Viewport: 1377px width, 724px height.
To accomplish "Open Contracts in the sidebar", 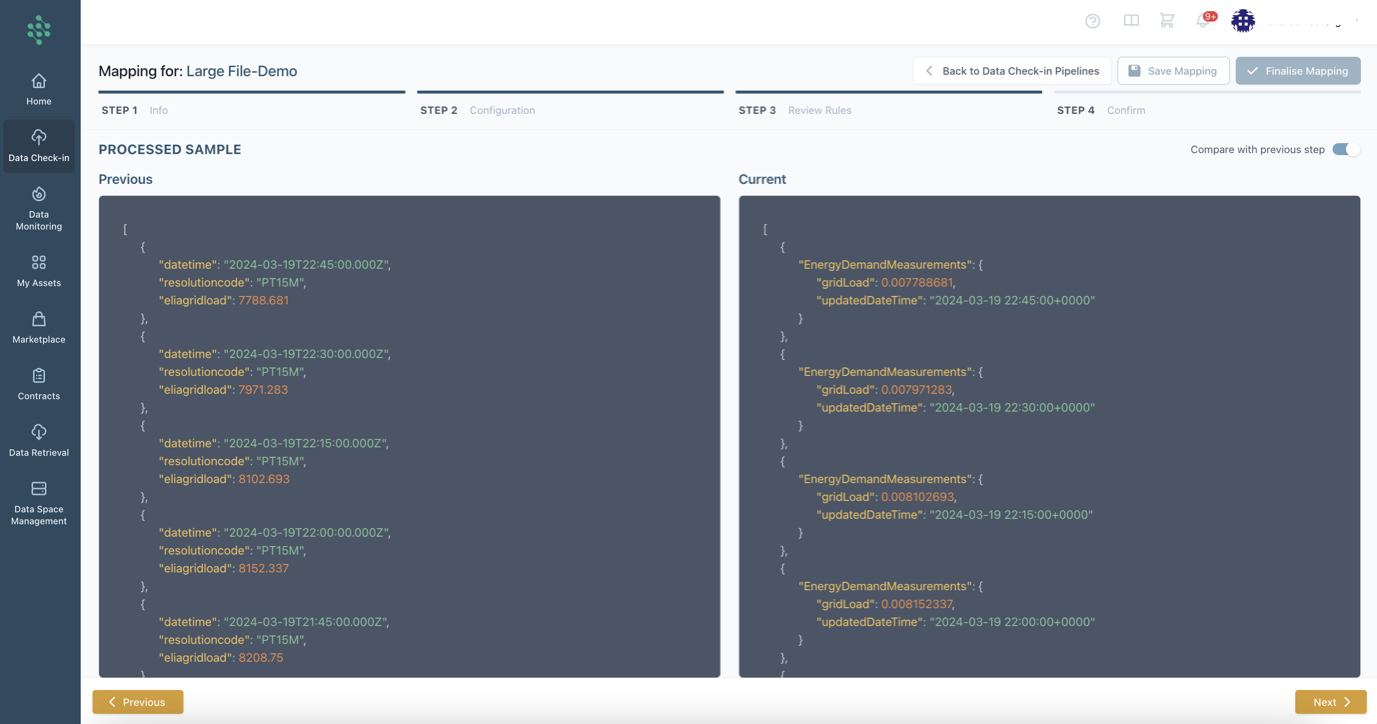I will coord(39,384).
